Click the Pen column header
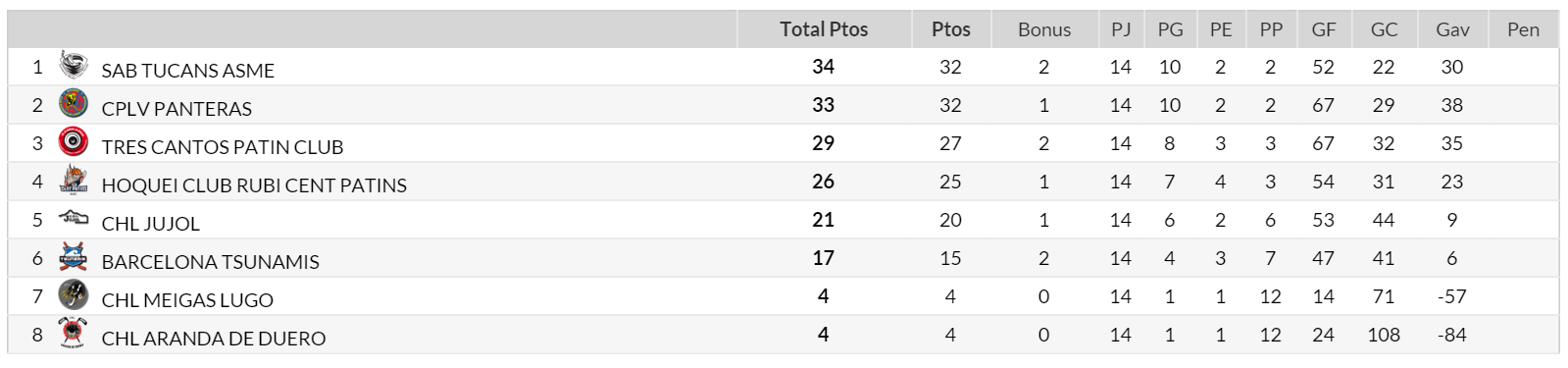Screen dimensions: 1568x368 tap(1523, 29)
